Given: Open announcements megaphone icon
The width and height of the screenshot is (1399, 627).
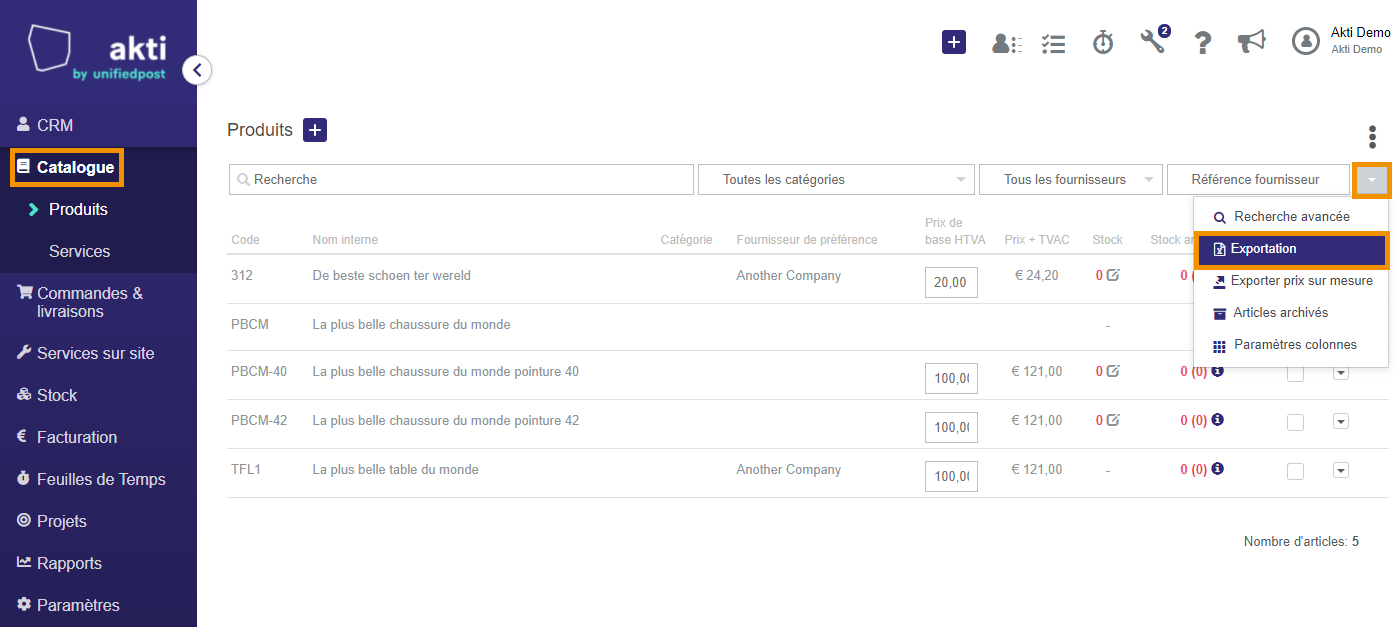Looking at the screenshot, I should 1251,41.
